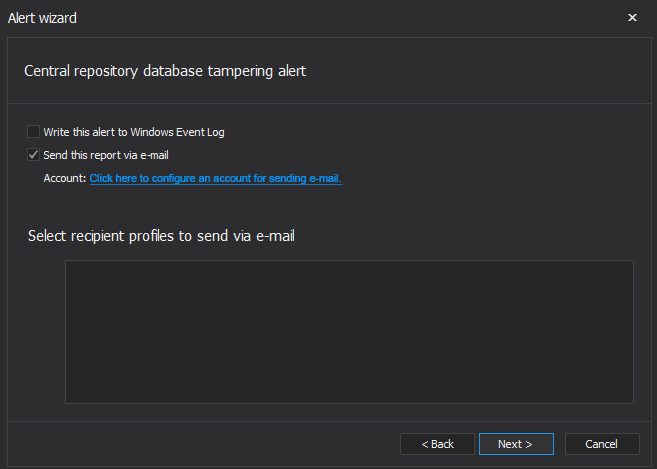Click the "Central repository database tampering alert" heading

click(165, 71)
